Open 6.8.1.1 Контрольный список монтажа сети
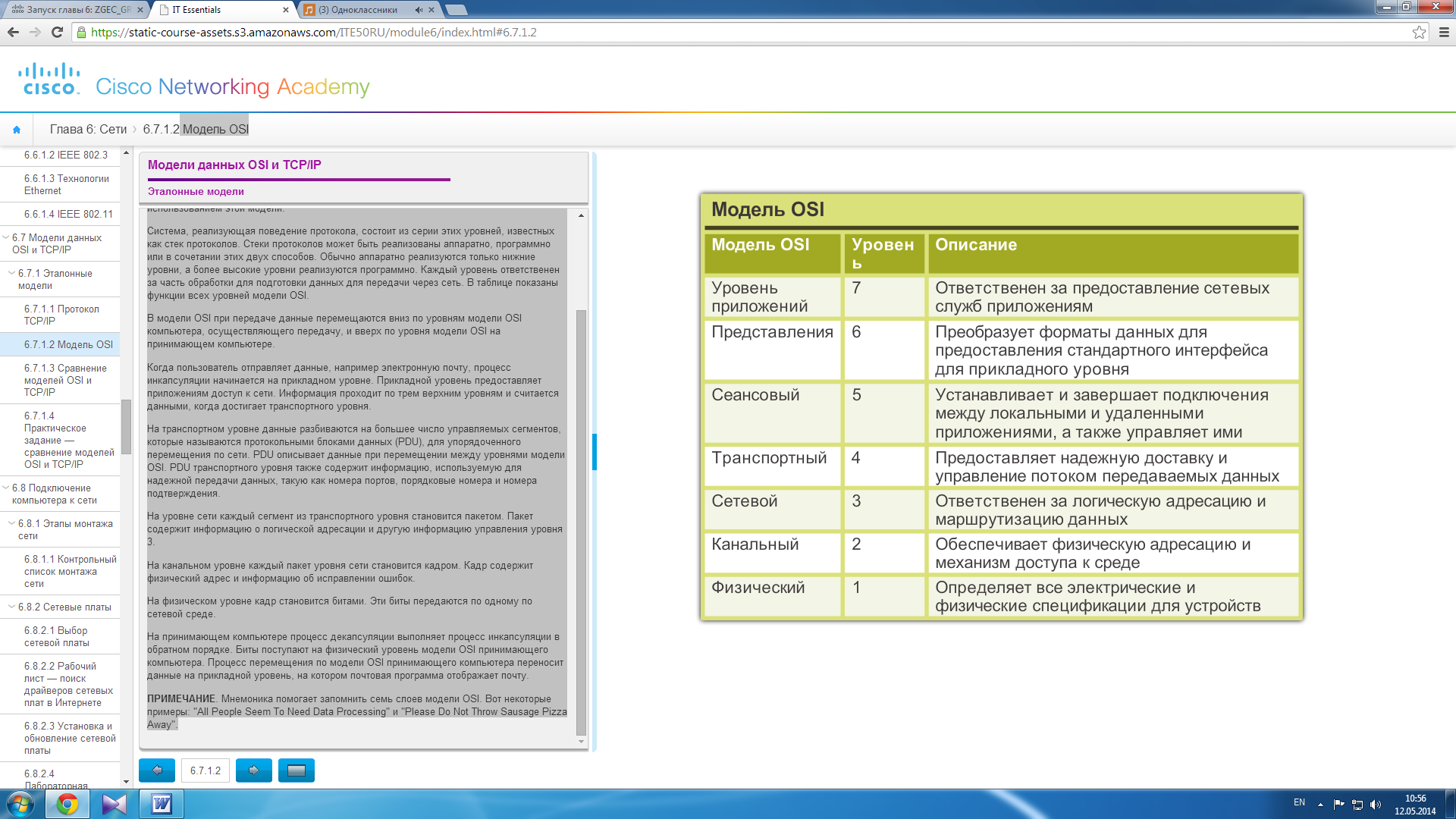This screenshot has width=1456, height=819. (60, 571)
